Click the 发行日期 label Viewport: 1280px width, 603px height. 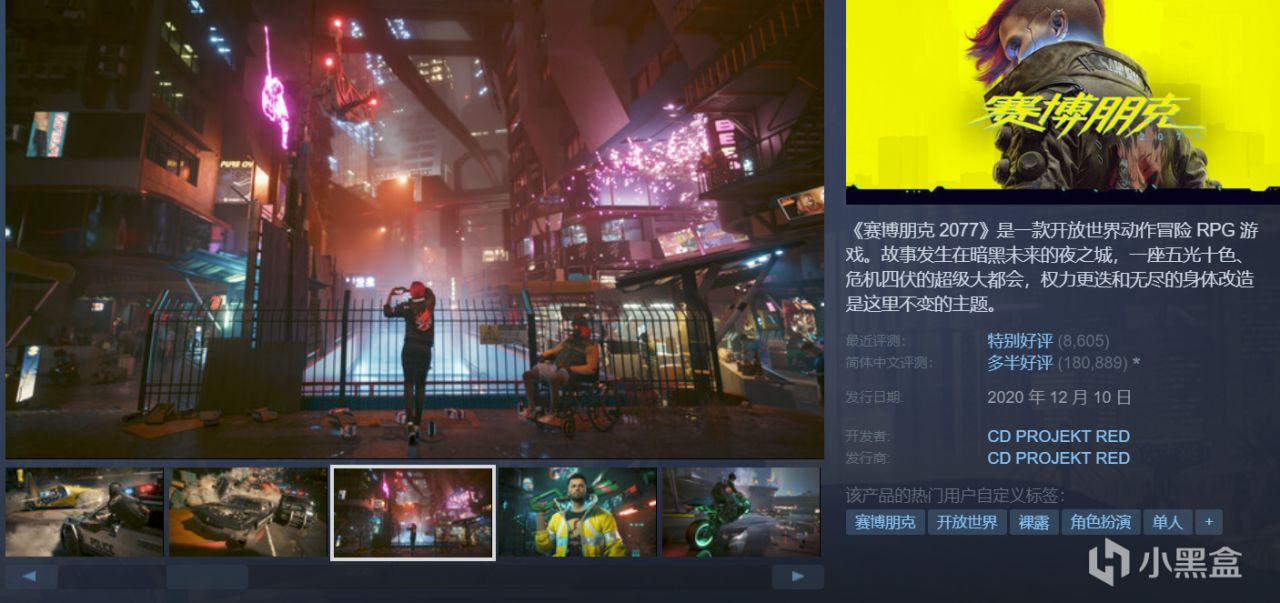(873, 398)
